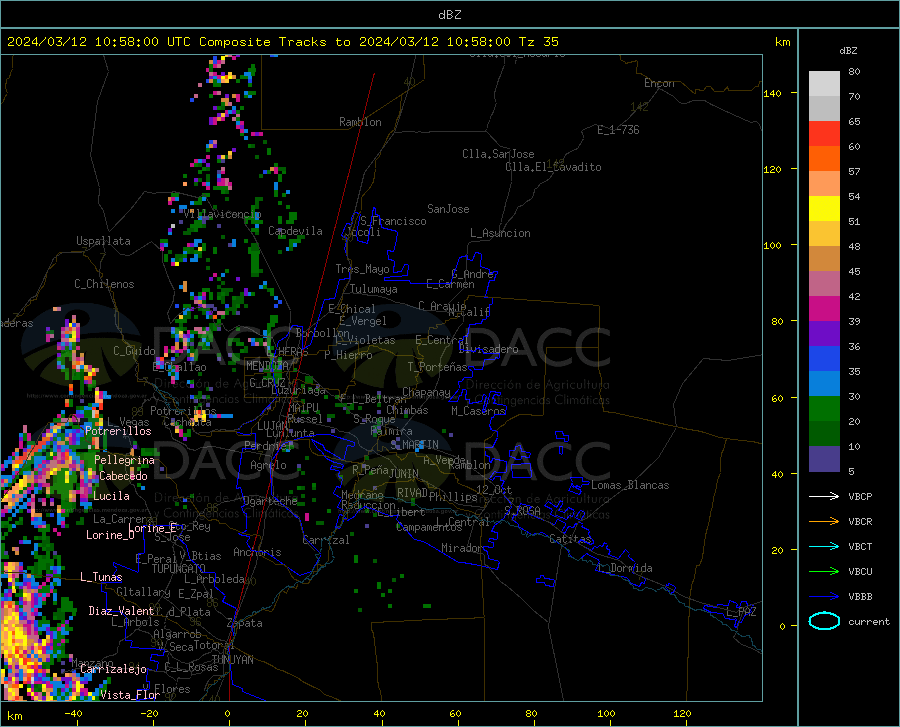Click the 'Encon' label

659,83
